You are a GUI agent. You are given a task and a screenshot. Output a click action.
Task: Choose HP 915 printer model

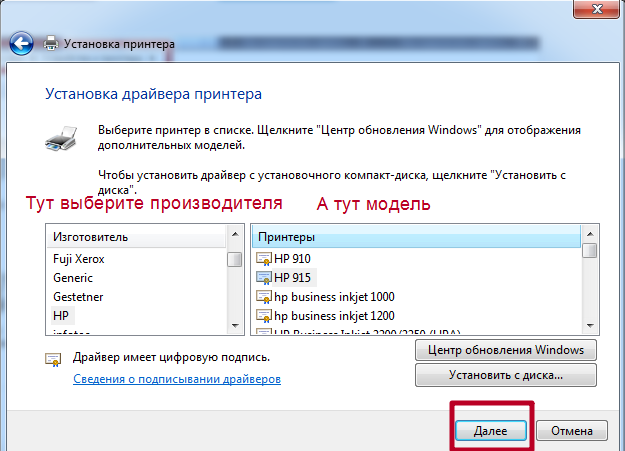click(x=293, y=278)
